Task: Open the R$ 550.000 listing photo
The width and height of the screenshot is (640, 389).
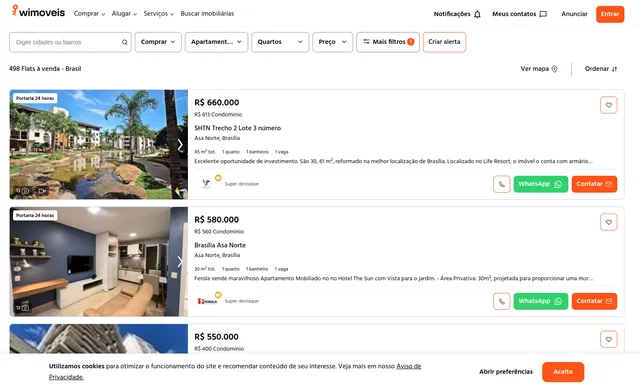Action: (99, 339)
